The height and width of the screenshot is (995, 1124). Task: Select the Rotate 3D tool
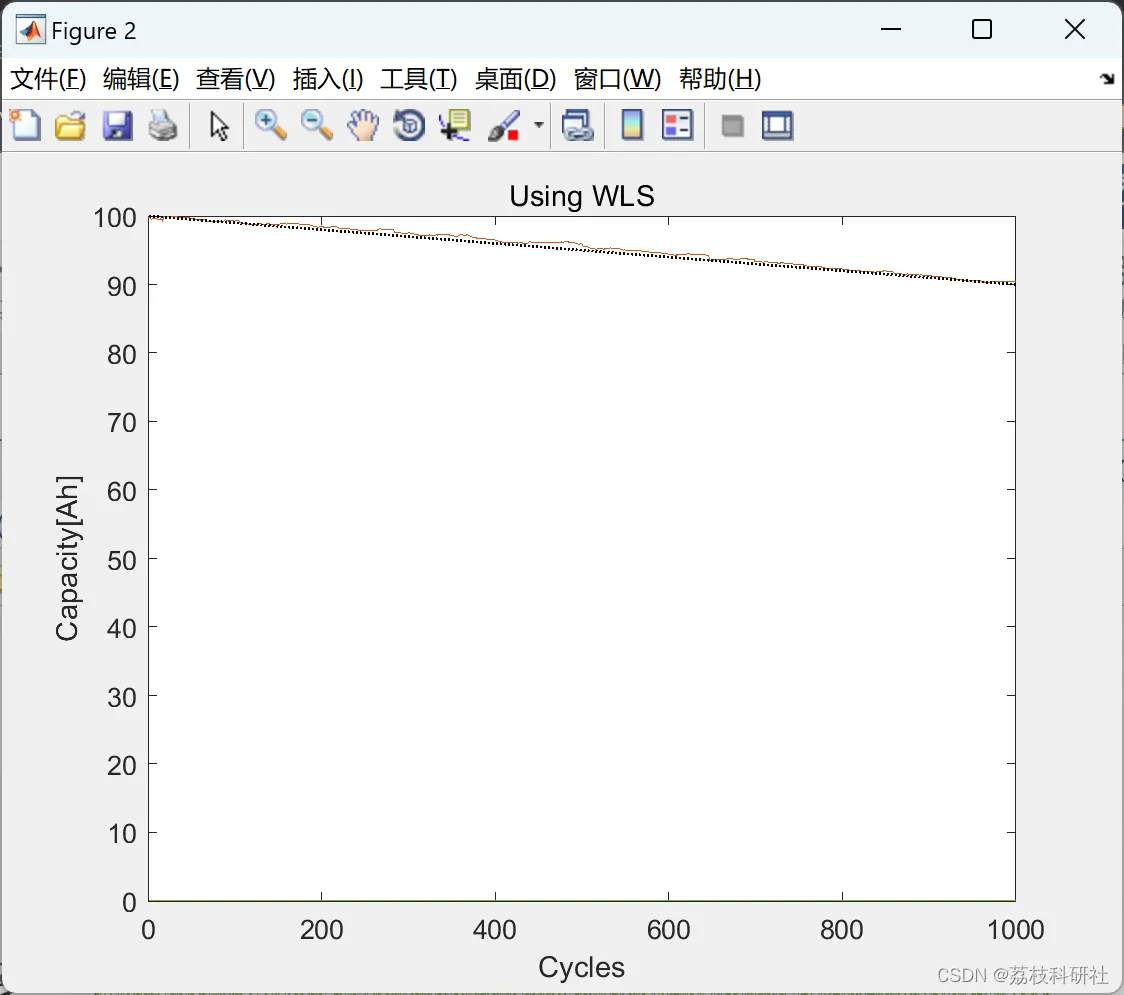tap(409, 125)
